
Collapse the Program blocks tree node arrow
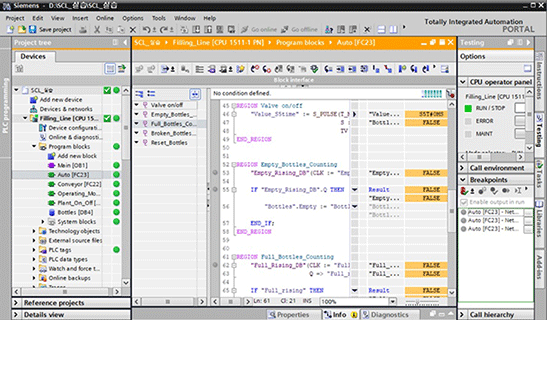[x=34, y=147]
